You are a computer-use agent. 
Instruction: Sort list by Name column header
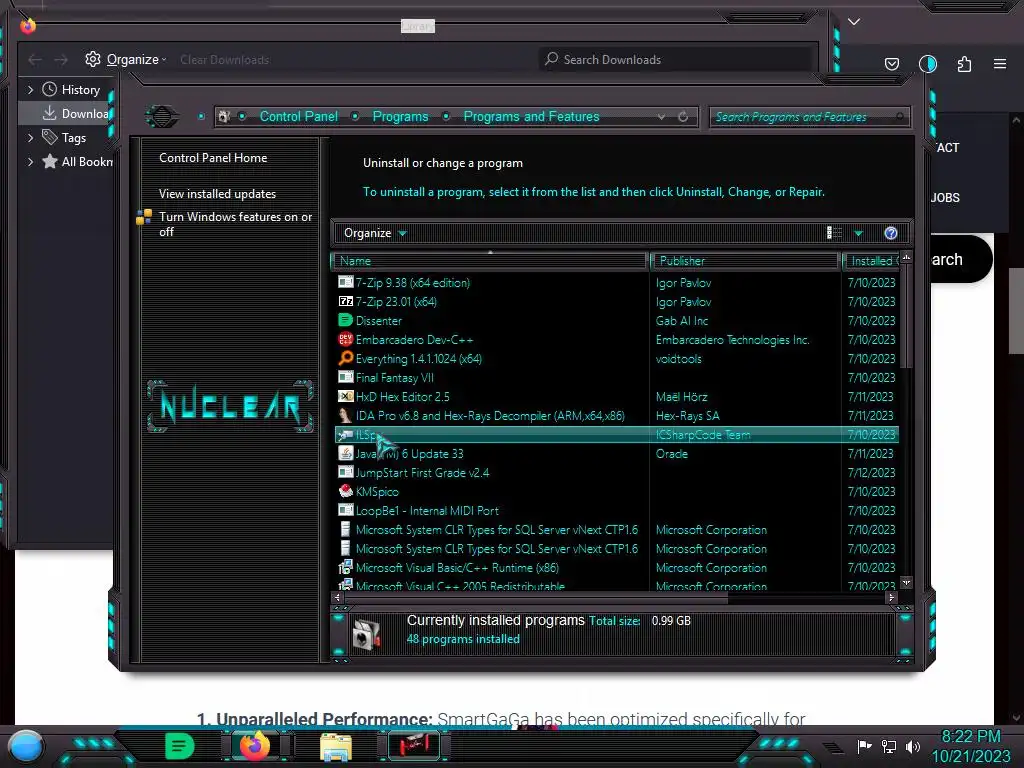[x=490, y=261]
